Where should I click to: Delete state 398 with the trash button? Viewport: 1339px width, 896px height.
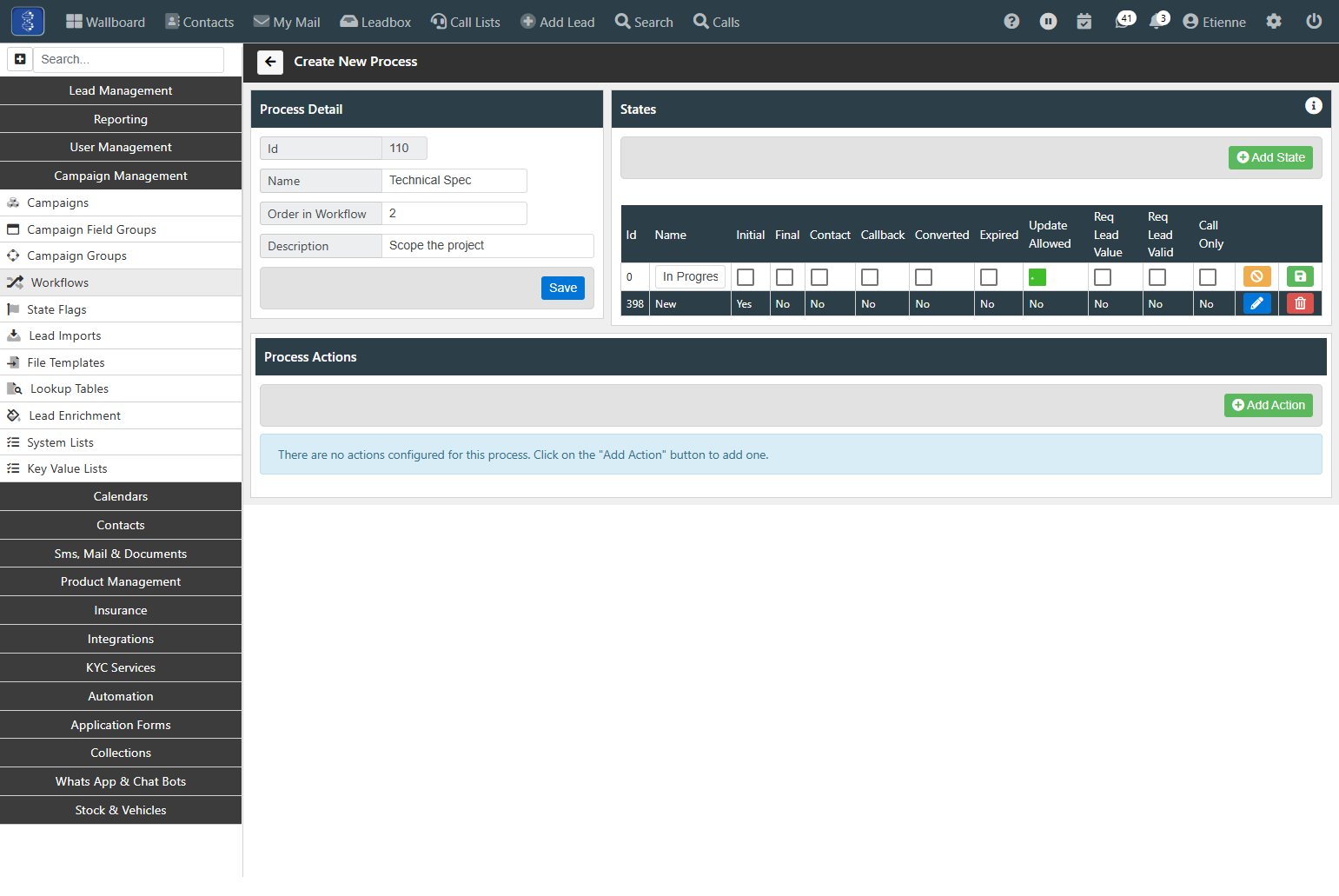pos(1300,303)
